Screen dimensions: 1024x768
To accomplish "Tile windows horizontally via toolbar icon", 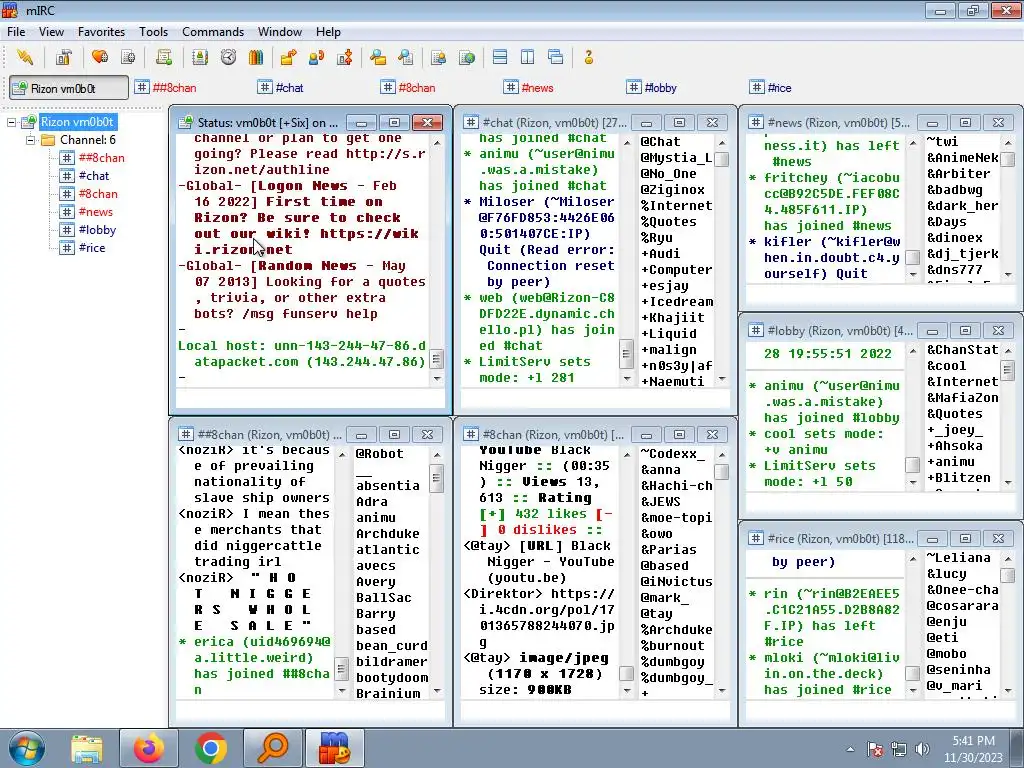I will tap(500, 57).
